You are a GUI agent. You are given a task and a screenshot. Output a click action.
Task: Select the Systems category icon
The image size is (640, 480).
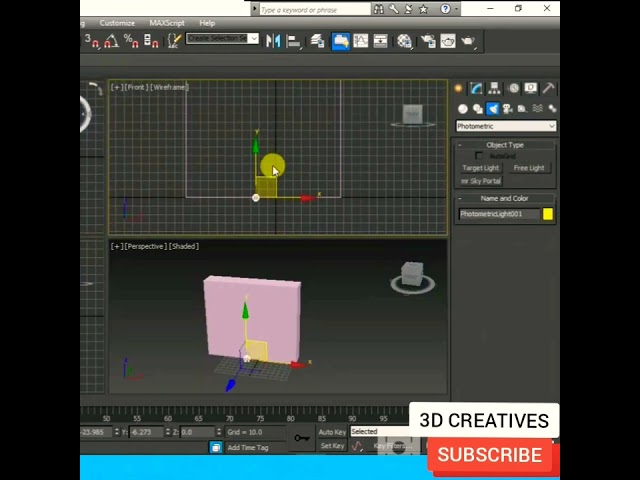552,109
